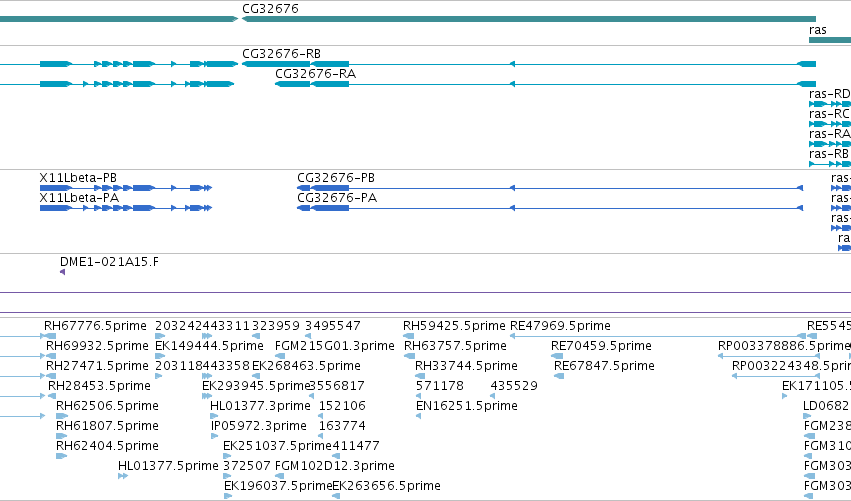The image size is (851, 501).
Task: Click the HL01377.5prime arrow glyph
Action: 123,476
